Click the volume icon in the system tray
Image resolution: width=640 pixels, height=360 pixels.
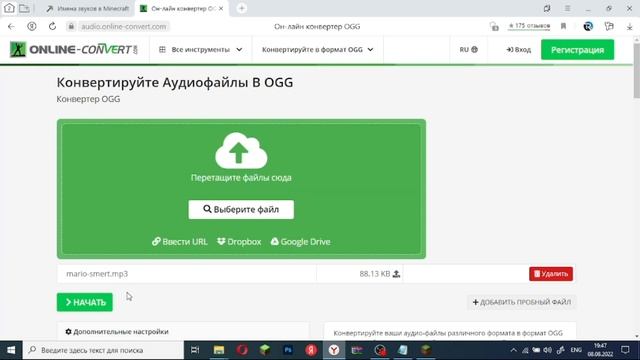547,350
